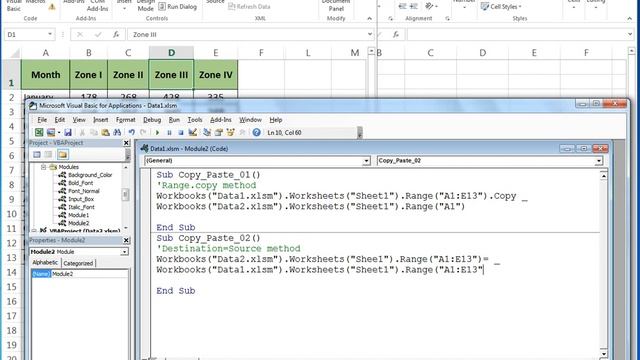This screenshot has width=640, height=360.
Task: Switch to the Categorized properties tab
Action: pyautogui.click(x=78, y=263)
